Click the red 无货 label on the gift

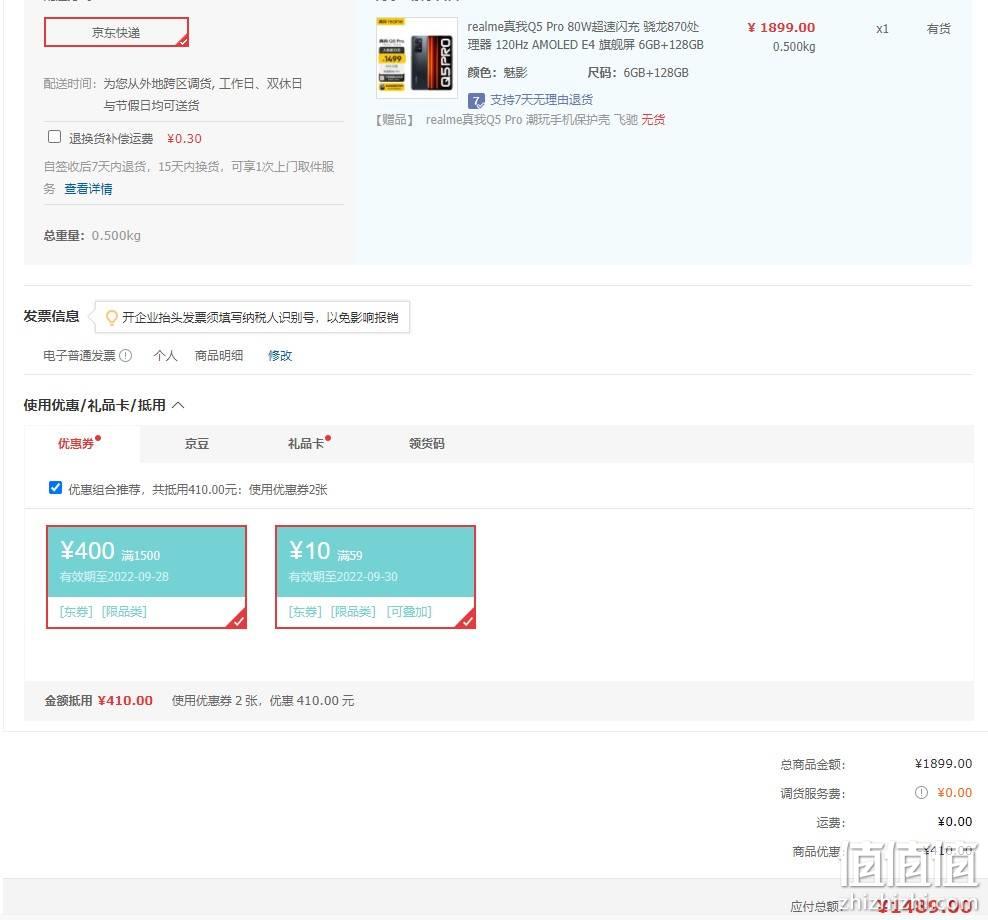click(653, 120)
